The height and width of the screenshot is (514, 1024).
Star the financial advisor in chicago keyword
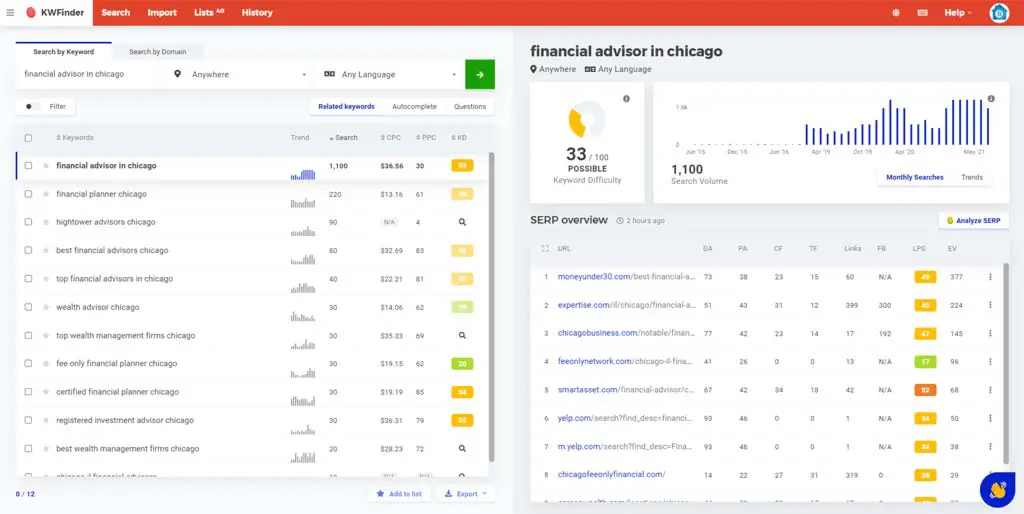tap(46, 166)
